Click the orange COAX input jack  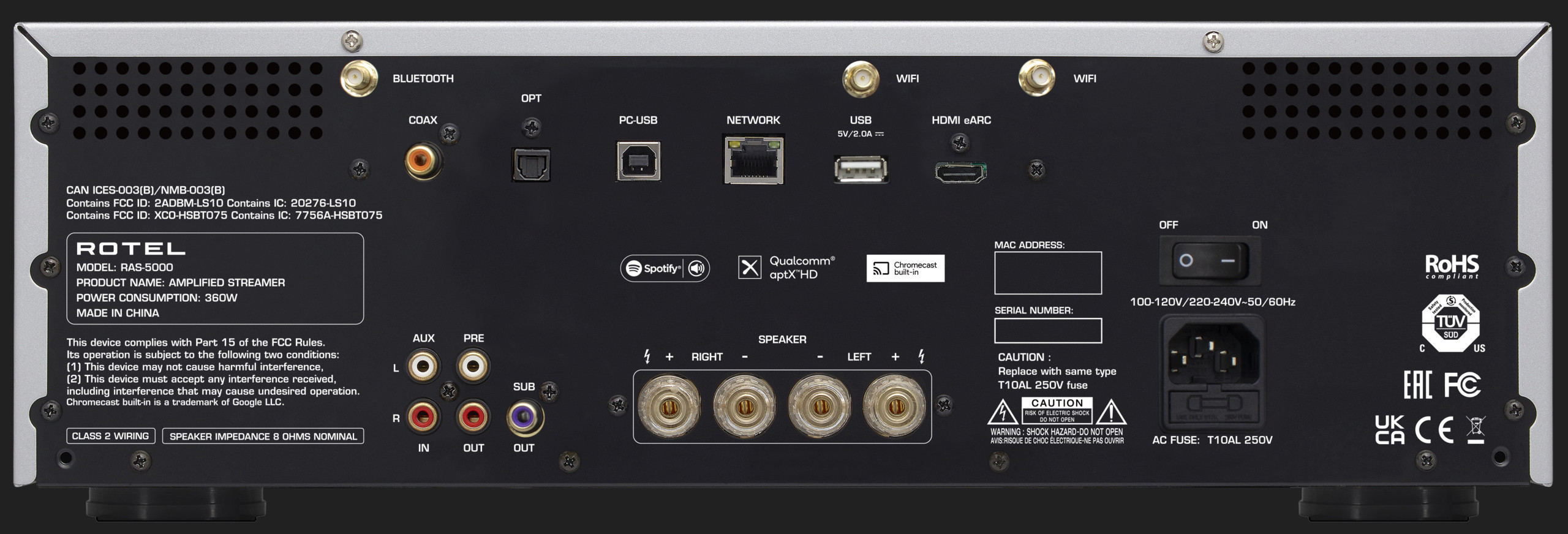(423, 161)
